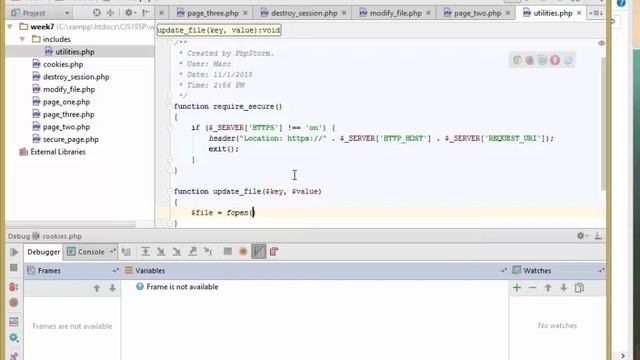Click Evaluate Expression icon
Image resolution: width=640 pixels, height=360 pixels.
coord(228,252)
